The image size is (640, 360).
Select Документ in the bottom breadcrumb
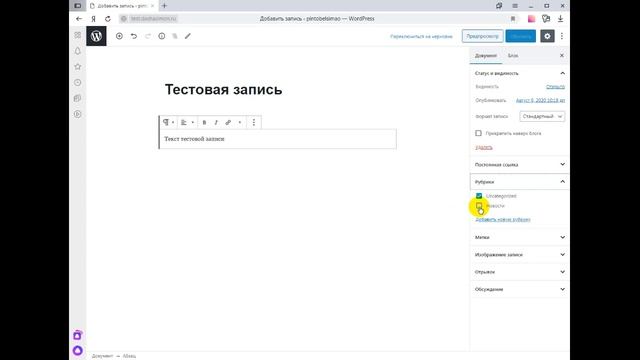(102, 356)
